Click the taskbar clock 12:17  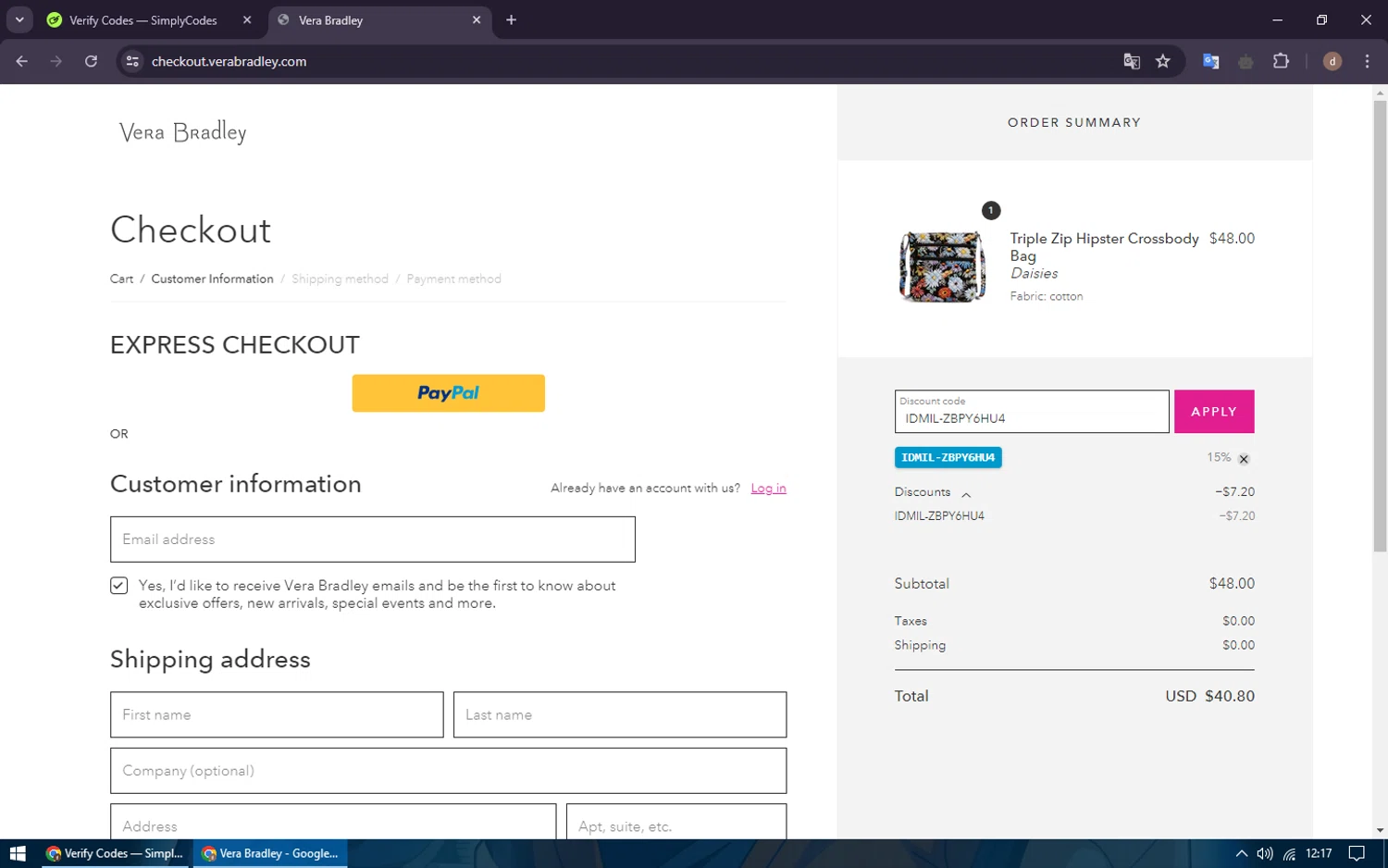pos(1319,853)
